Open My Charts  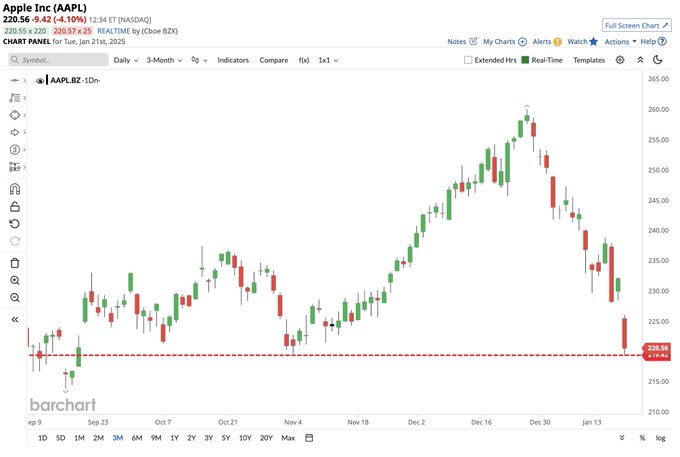505,42
